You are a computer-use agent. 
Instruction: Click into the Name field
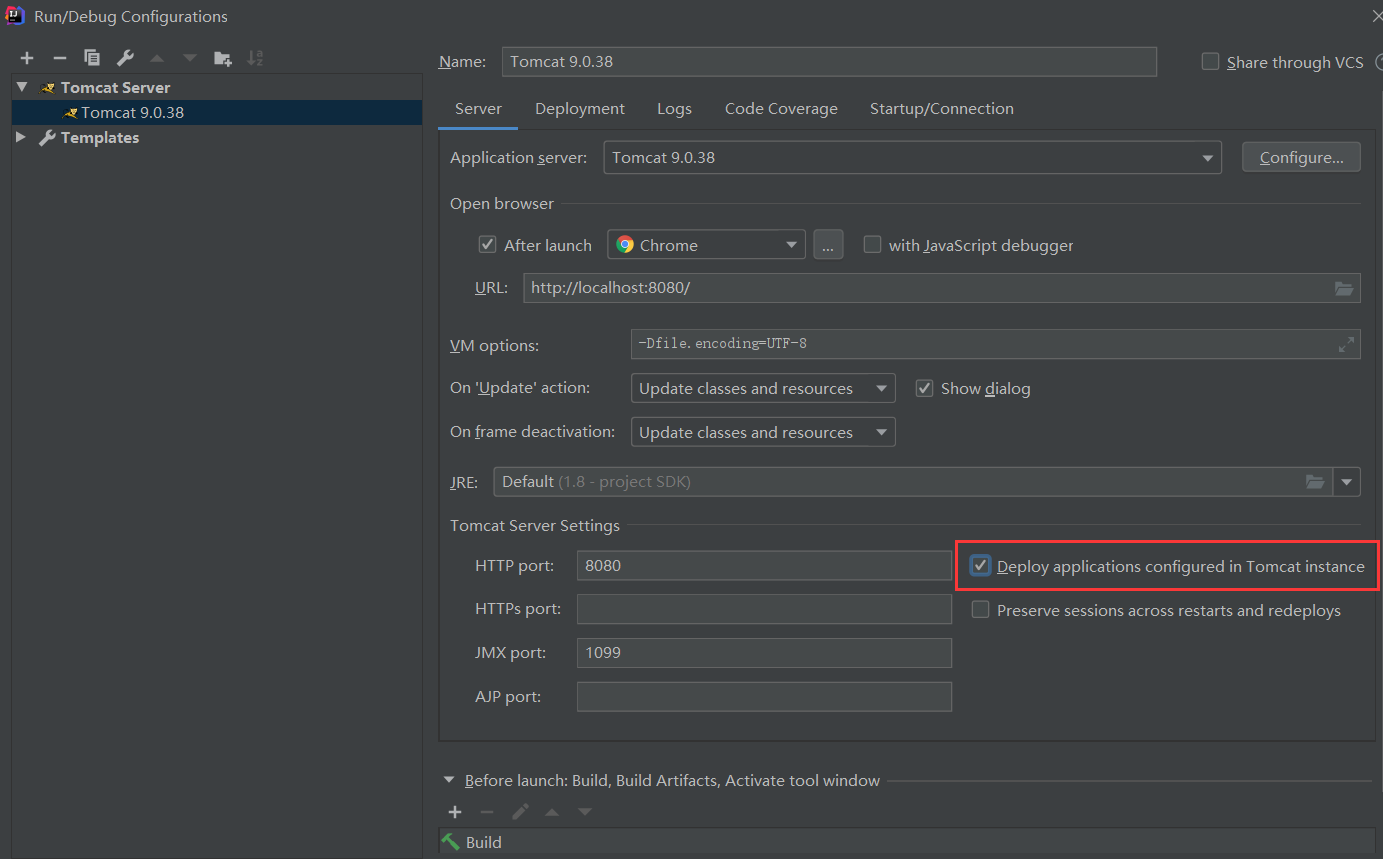[829, 62]
